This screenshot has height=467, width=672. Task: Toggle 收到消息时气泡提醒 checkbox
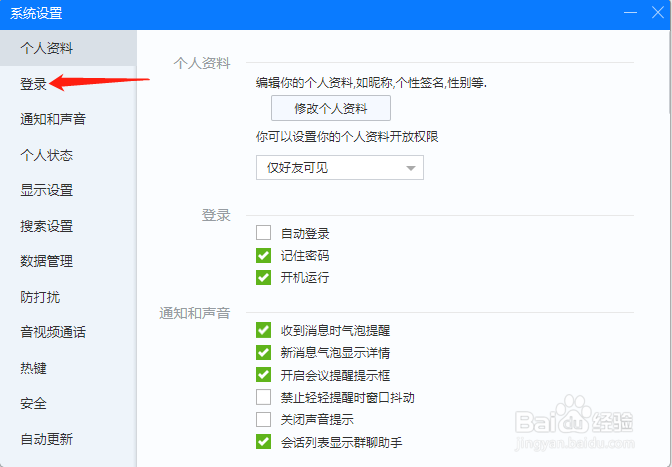coord(264,330)
